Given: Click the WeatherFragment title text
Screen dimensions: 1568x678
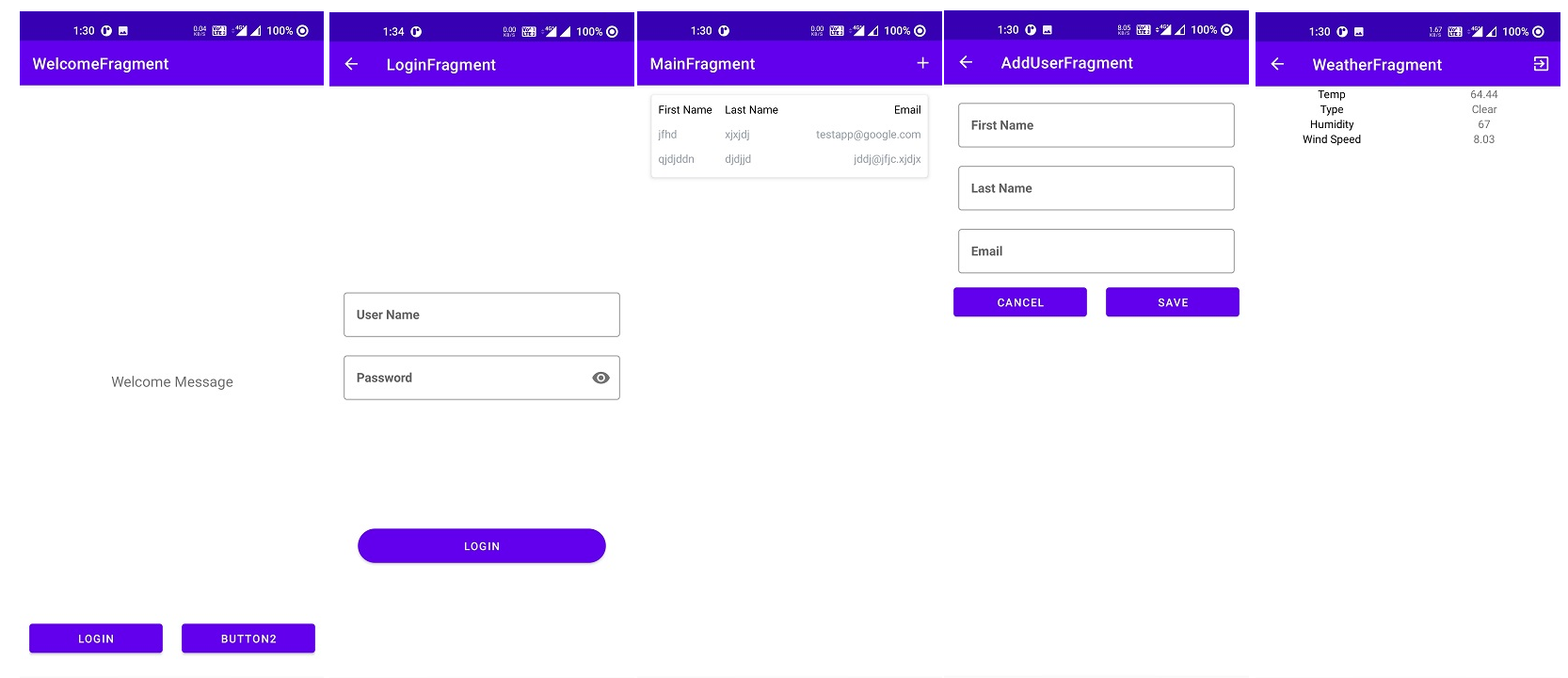Looking at the screenshot, I should point(1377,65).
